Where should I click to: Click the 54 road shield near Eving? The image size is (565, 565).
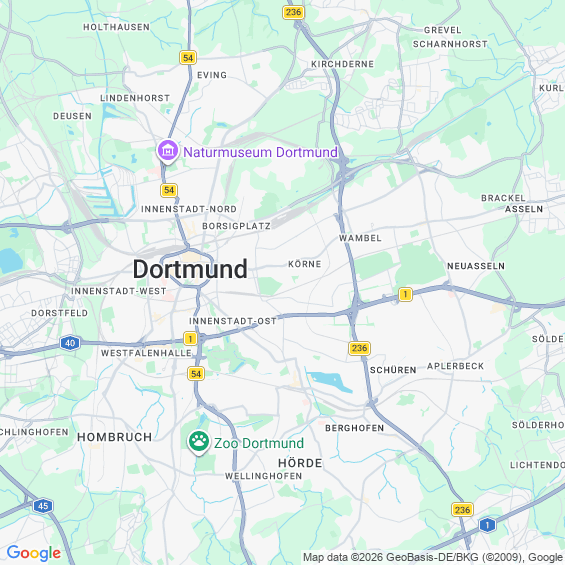click(x=188, y=58)
